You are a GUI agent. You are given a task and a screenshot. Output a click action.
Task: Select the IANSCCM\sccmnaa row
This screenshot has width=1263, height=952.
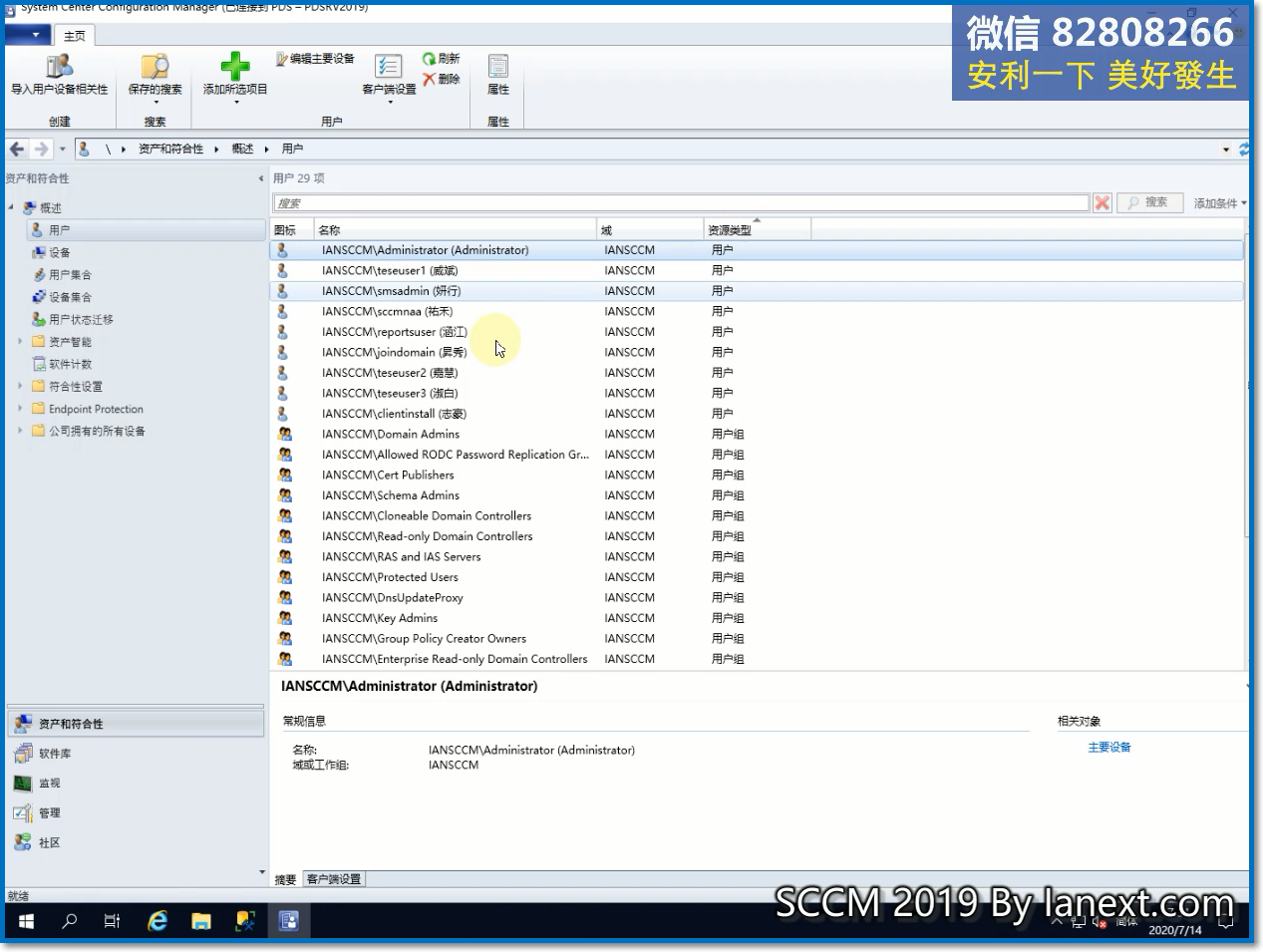[757, 311]
